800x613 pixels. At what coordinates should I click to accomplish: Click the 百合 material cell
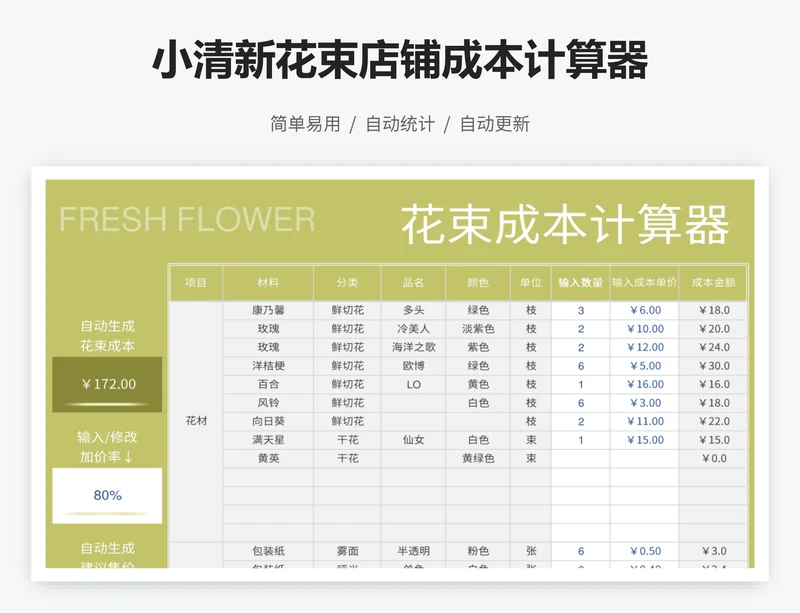tap(268, 384)
